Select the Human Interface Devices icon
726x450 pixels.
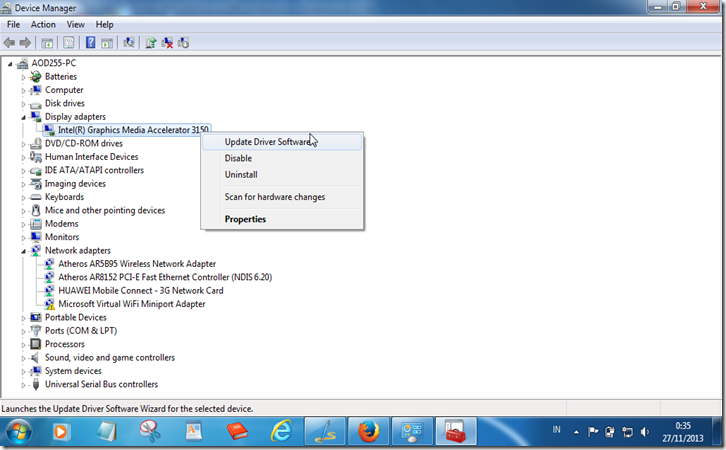[x=36, y=157]
